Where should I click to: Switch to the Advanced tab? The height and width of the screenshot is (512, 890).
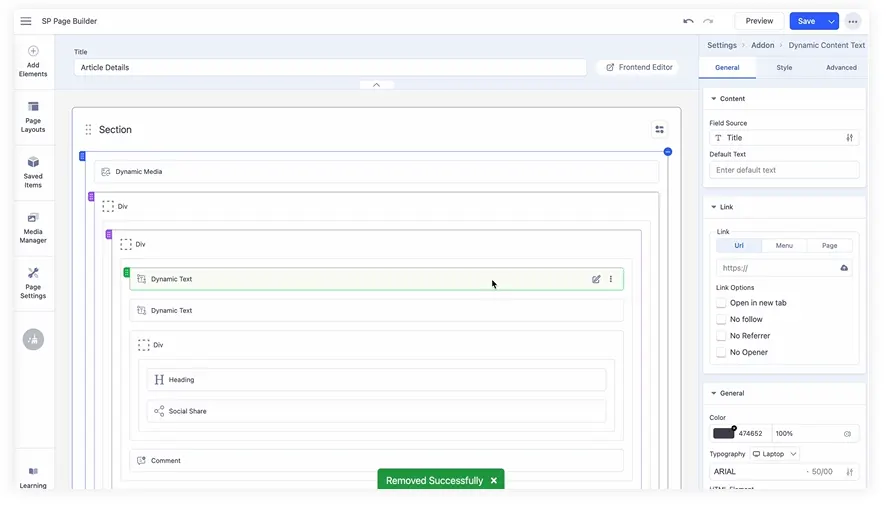click(840, 68)
